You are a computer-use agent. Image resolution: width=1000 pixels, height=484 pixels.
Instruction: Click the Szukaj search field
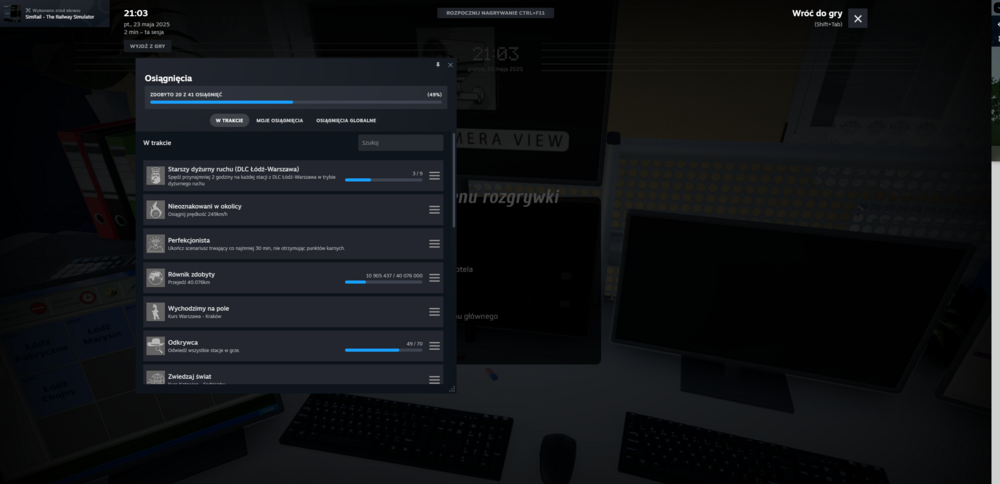coord(401,143)
